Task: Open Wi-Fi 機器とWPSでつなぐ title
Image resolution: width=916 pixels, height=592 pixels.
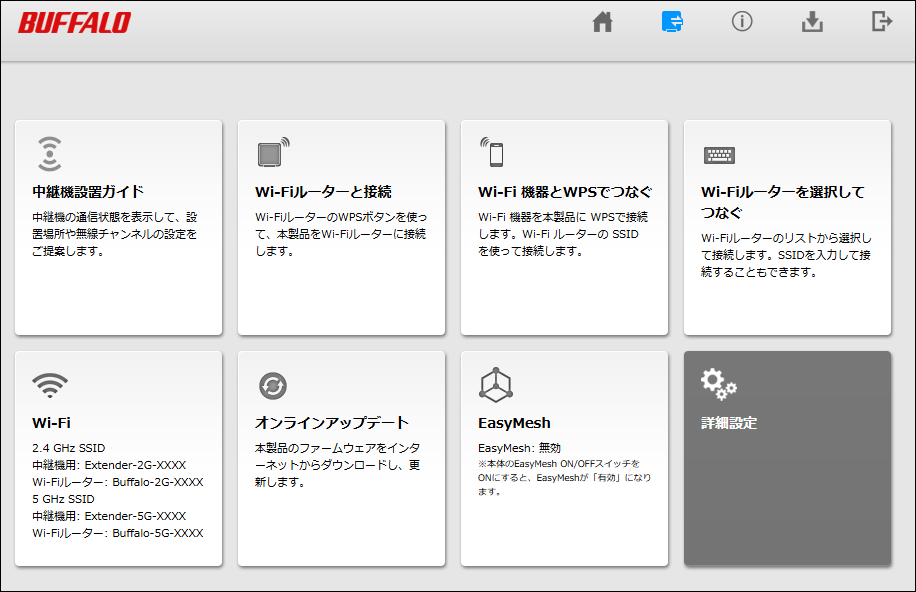Action: pos(565,192)
